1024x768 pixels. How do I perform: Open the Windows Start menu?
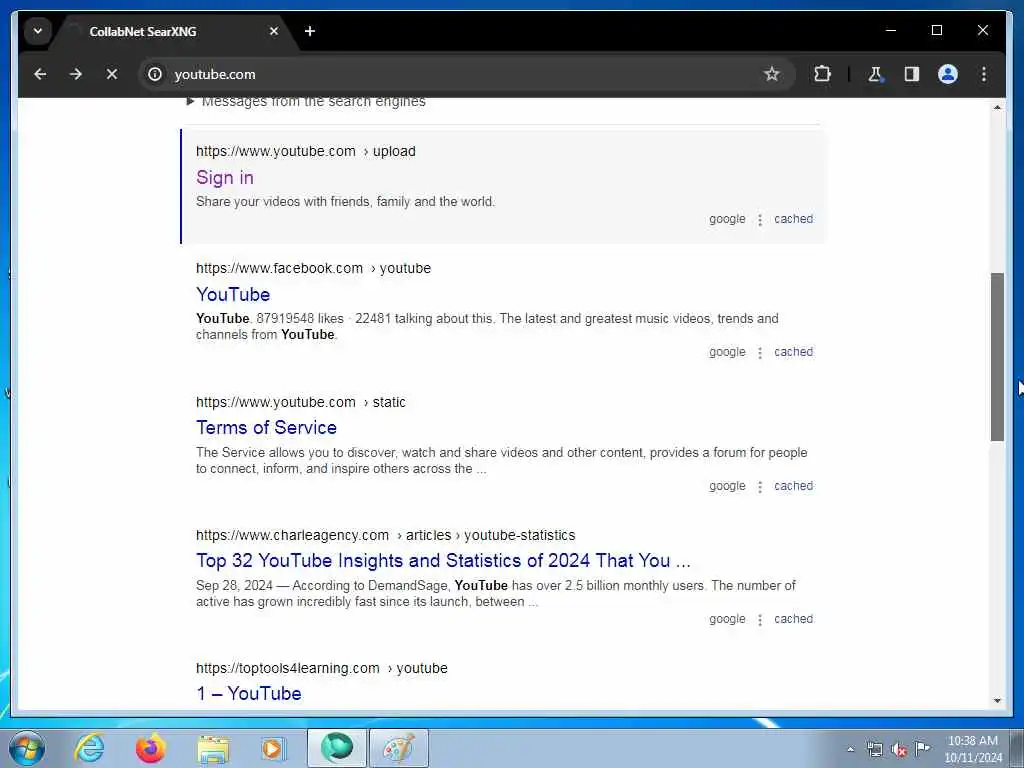point(27,748)
